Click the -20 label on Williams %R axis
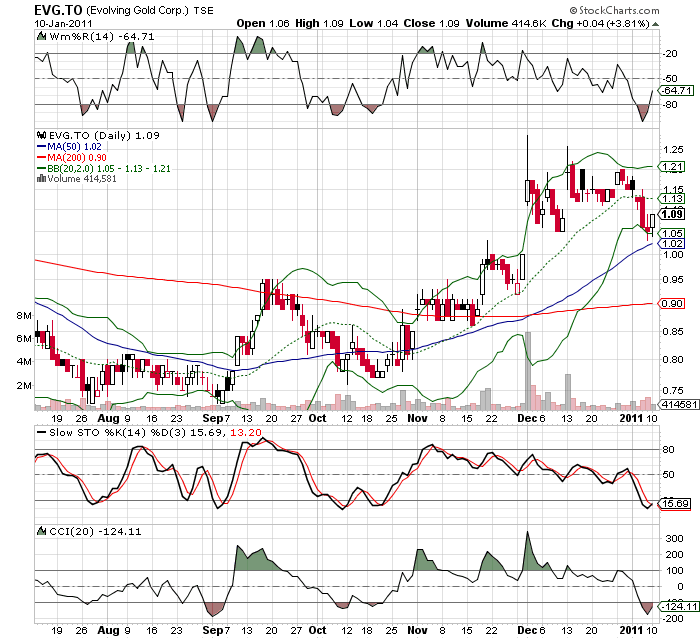700x639 pixels. [670, 54]
